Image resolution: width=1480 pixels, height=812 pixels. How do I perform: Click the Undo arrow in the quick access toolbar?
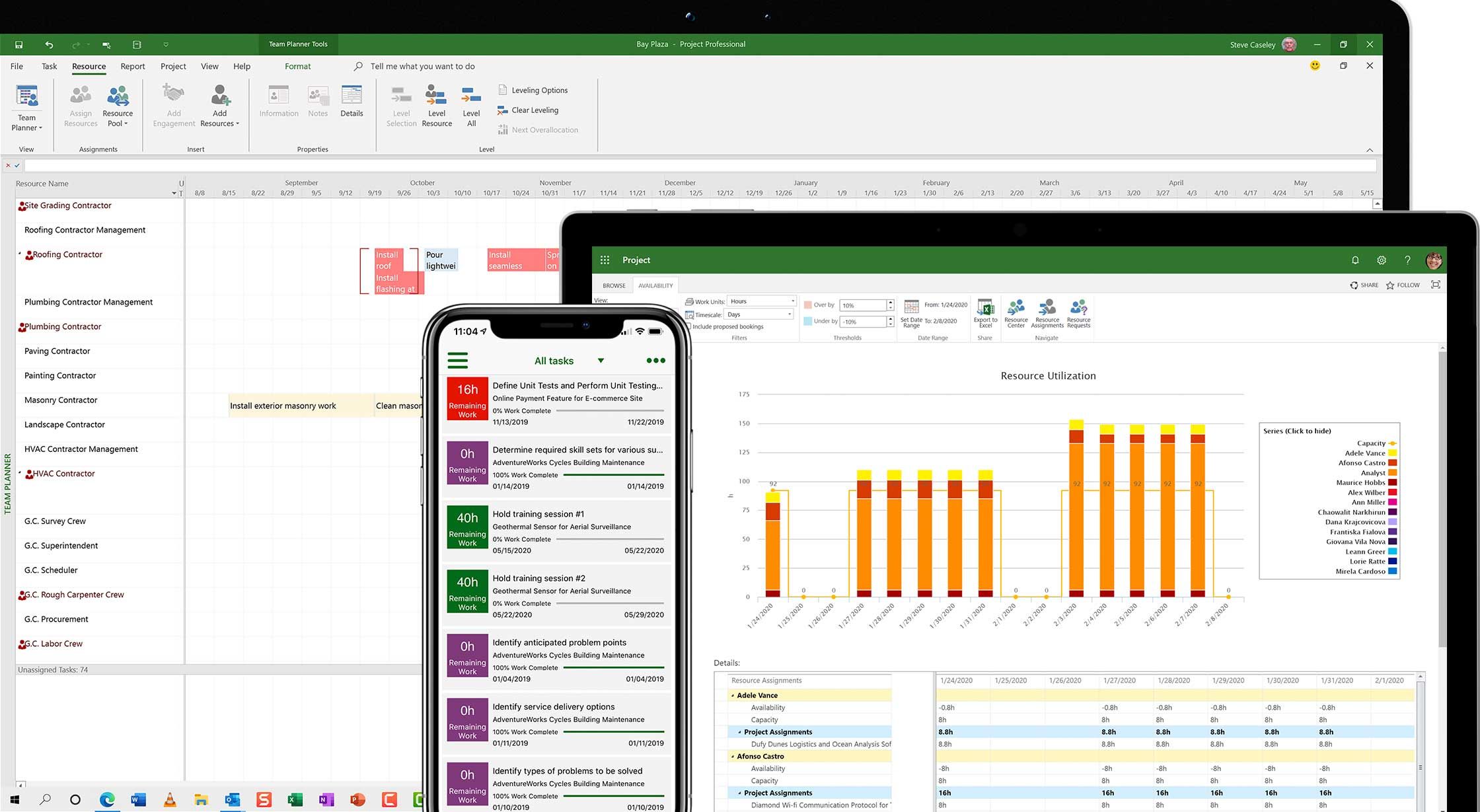coord(49,45)
